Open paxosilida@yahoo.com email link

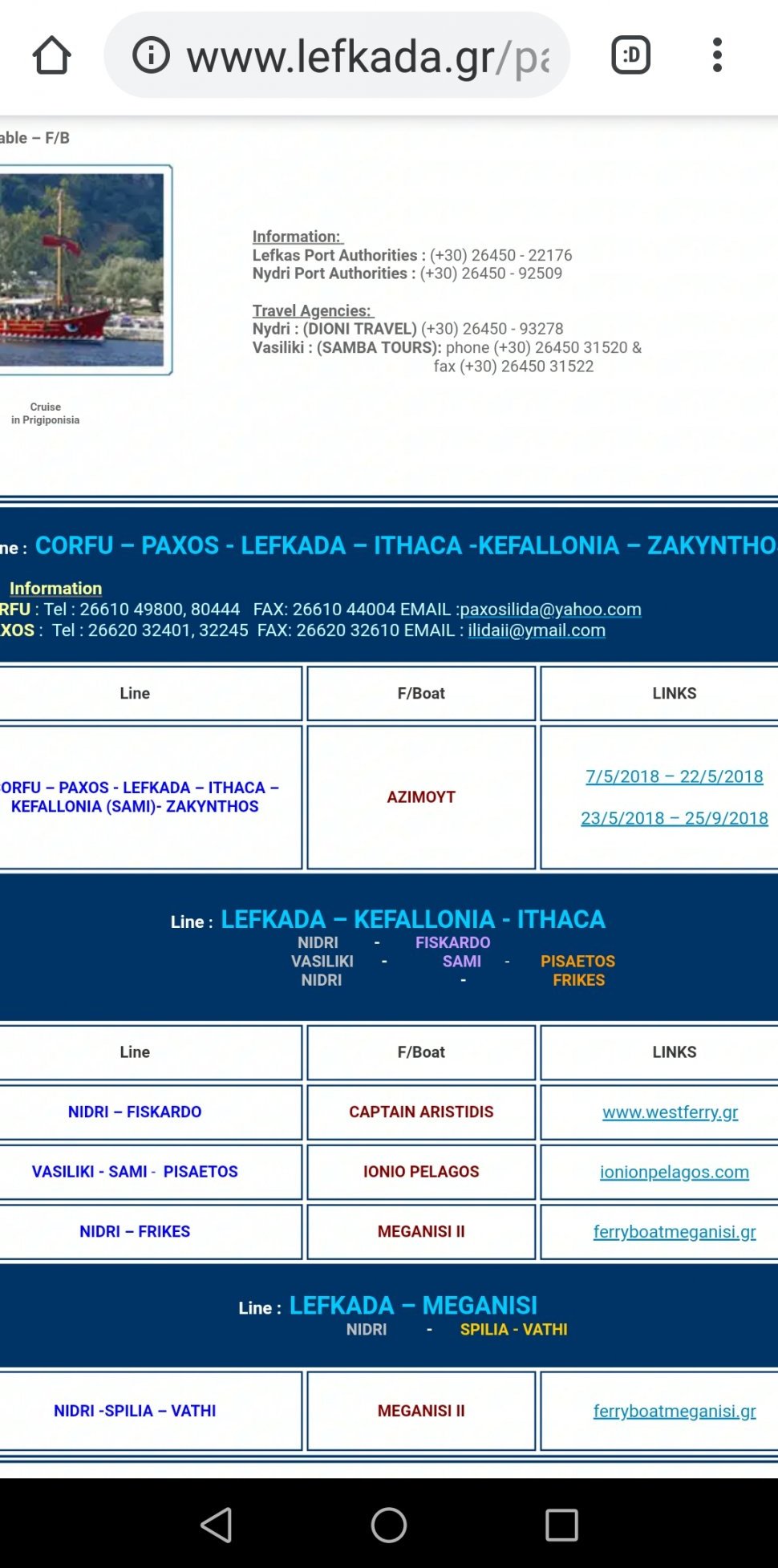coord(550,610)
